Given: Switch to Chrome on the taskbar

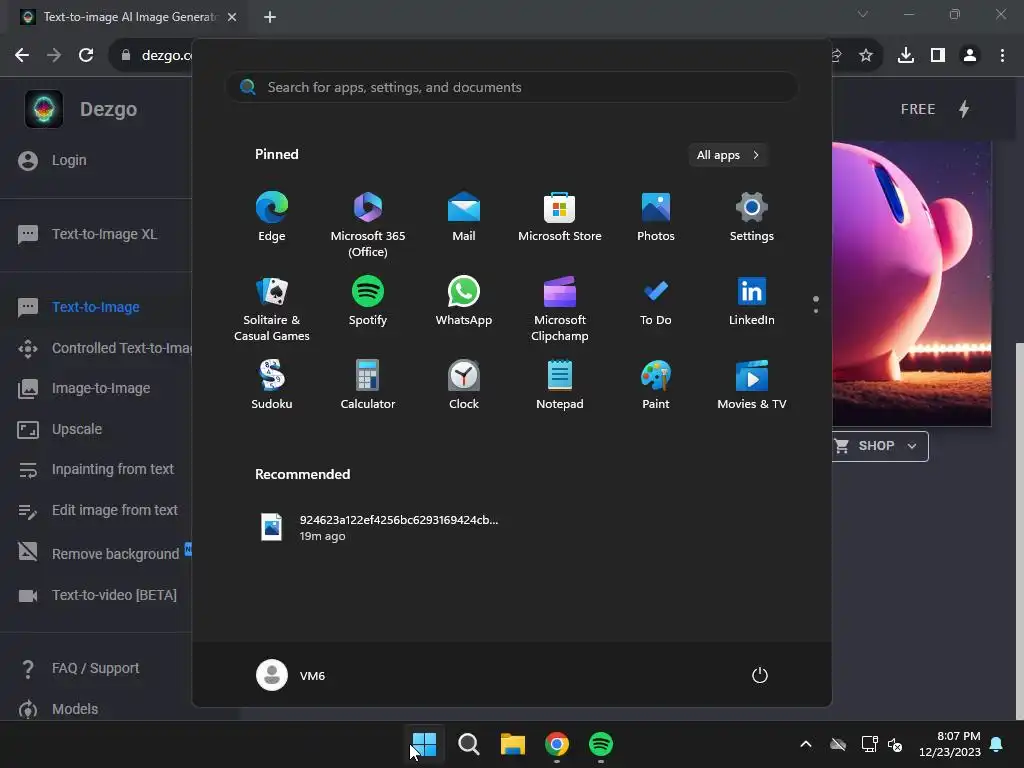Looking at the screenshot, I should (557, 744).
